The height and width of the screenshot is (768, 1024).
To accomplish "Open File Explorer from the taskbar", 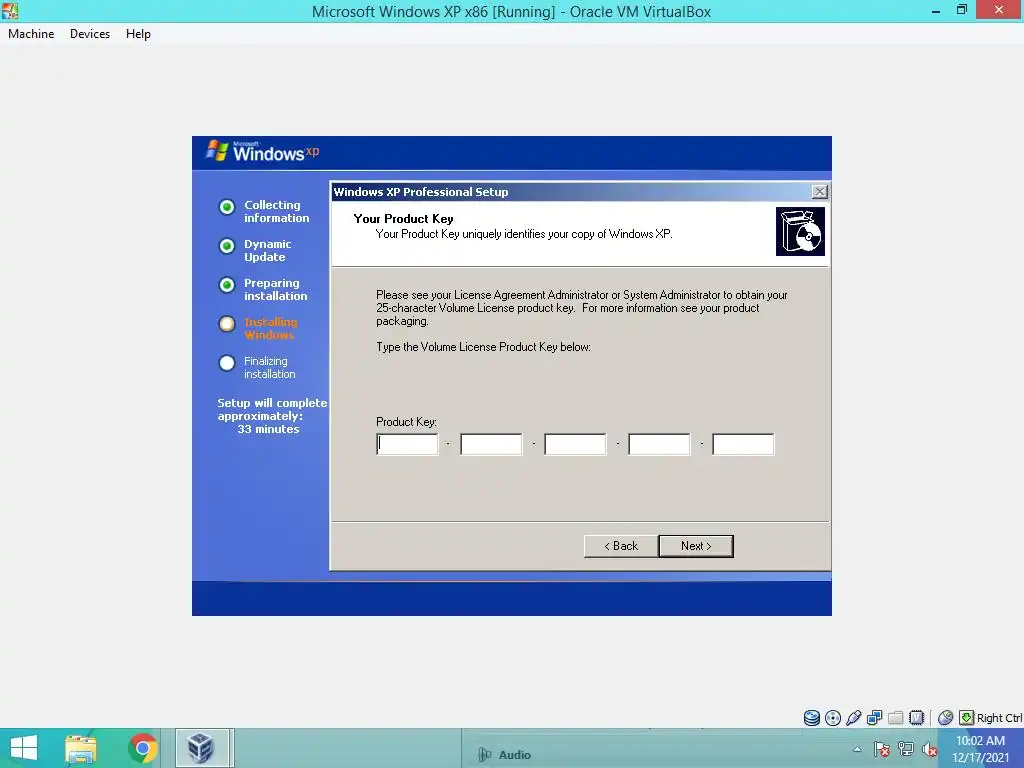I will (x=81, y=748).
